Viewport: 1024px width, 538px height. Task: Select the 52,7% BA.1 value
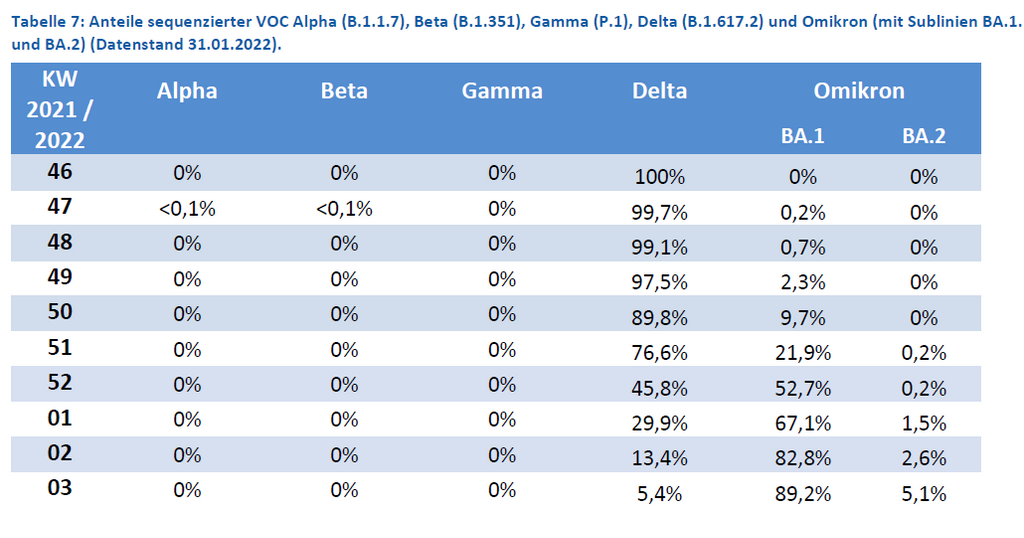803,388
